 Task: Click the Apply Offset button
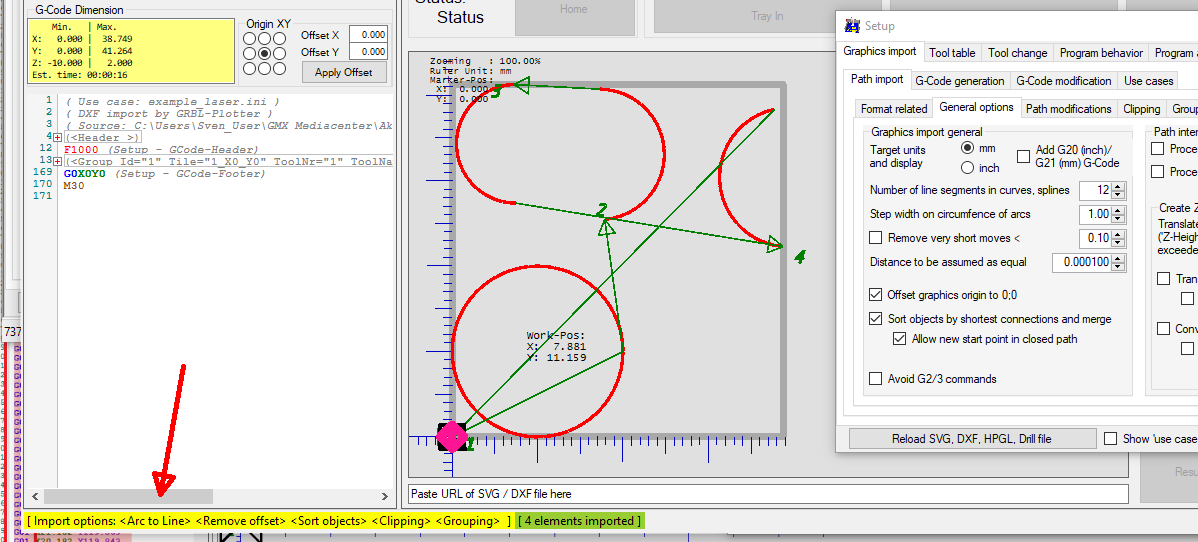coord(344,72)
